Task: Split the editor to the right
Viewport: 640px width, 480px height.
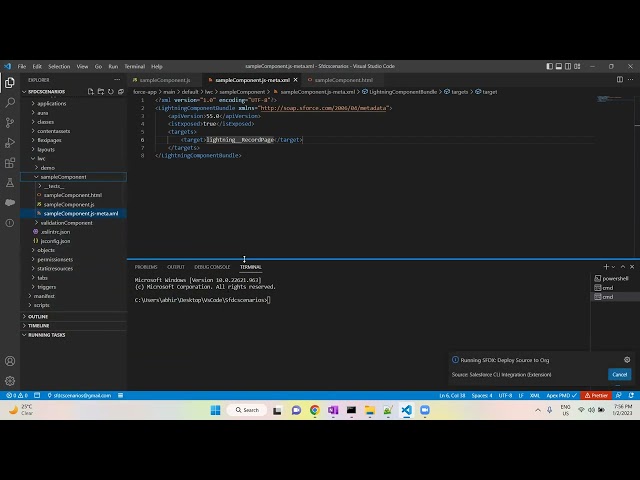Action: click(x=620, y=80)
